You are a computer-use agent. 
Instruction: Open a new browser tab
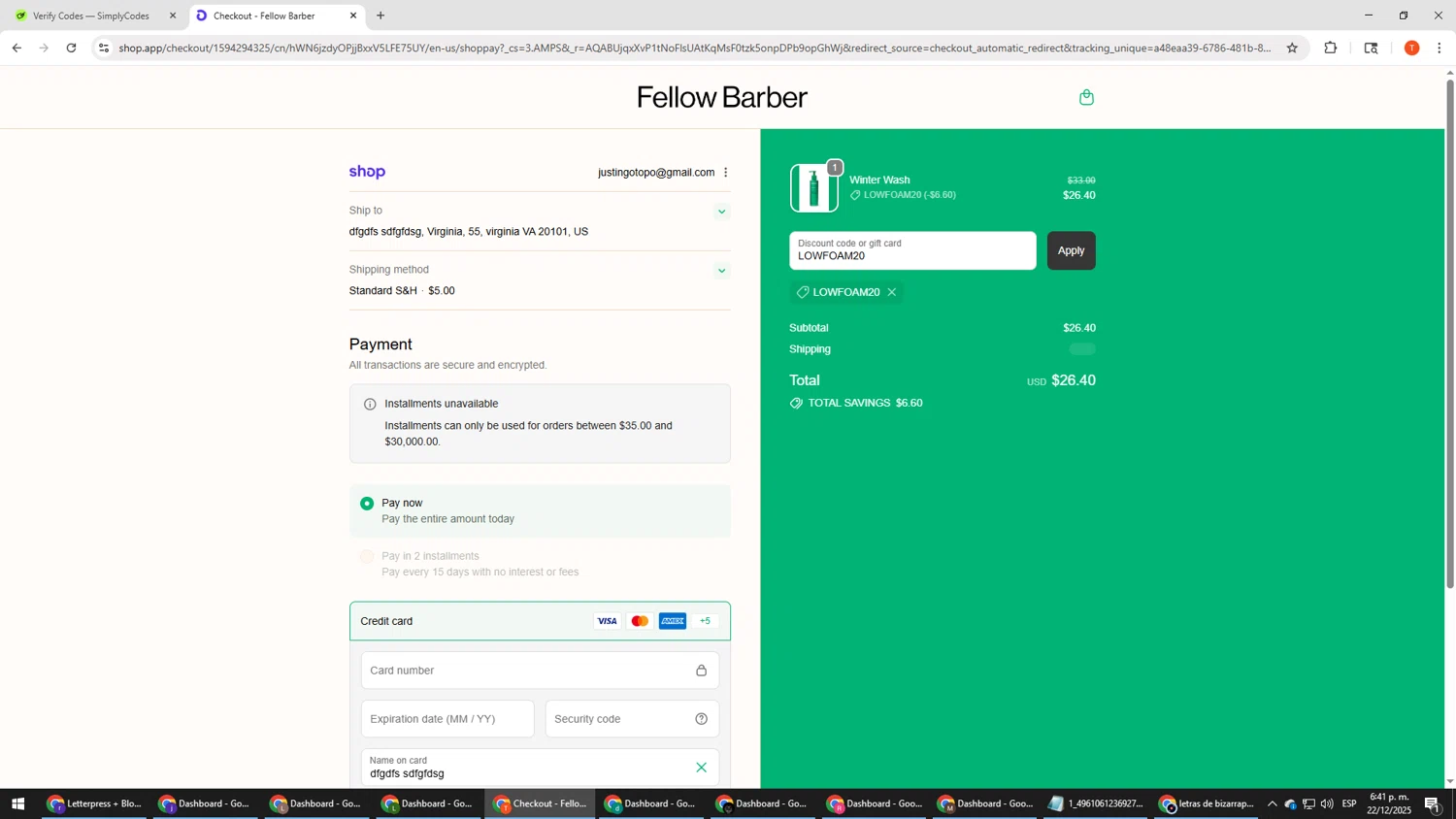[381, 16]
